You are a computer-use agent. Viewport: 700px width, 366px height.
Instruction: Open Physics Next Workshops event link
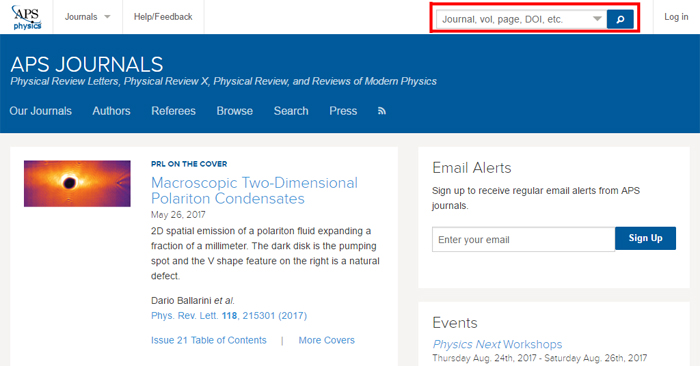497,344
